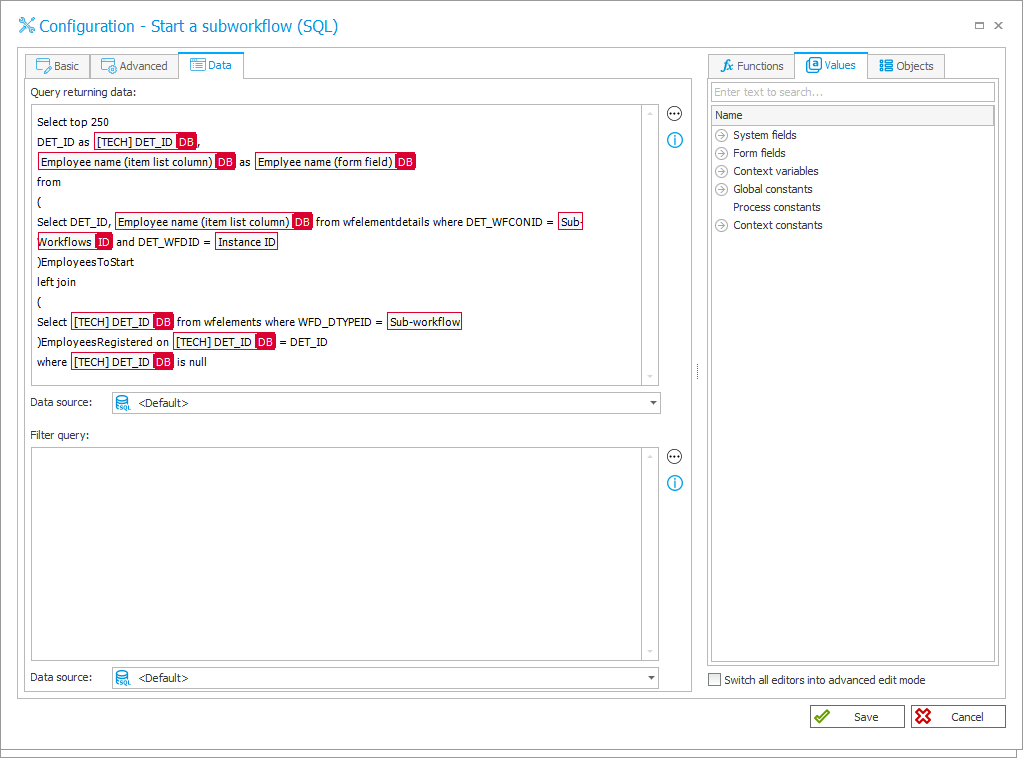Viewport: 1023px width, 758px height.
Task: Expand the Context constants tree item
Action: [x=720, y=225]
